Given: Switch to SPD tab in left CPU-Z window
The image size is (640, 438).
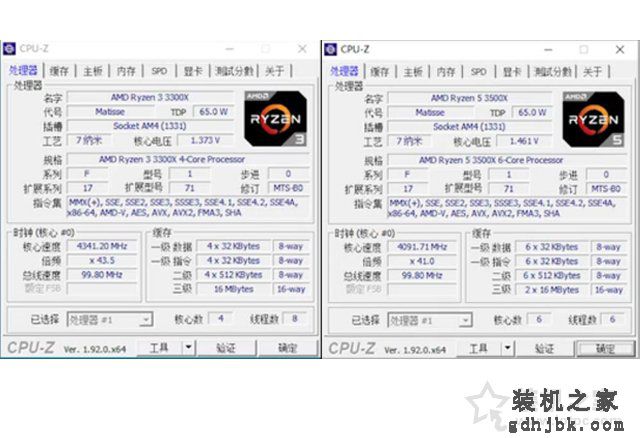Looking at the screenshot, I should (159, 71).
